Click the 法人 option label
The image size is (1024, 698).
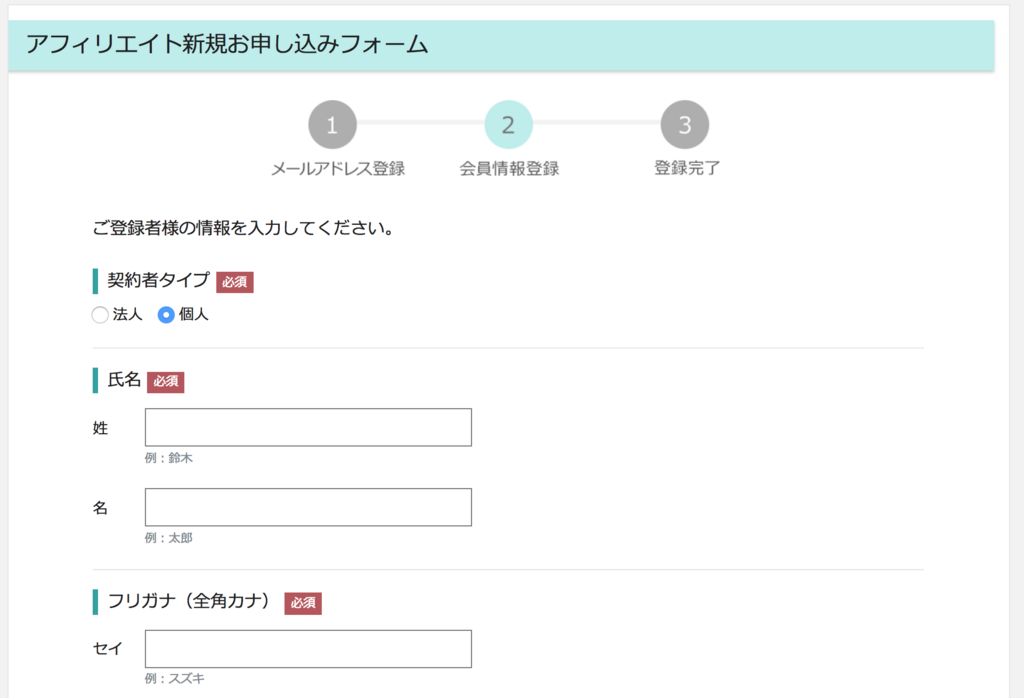(x=127, y=315)
